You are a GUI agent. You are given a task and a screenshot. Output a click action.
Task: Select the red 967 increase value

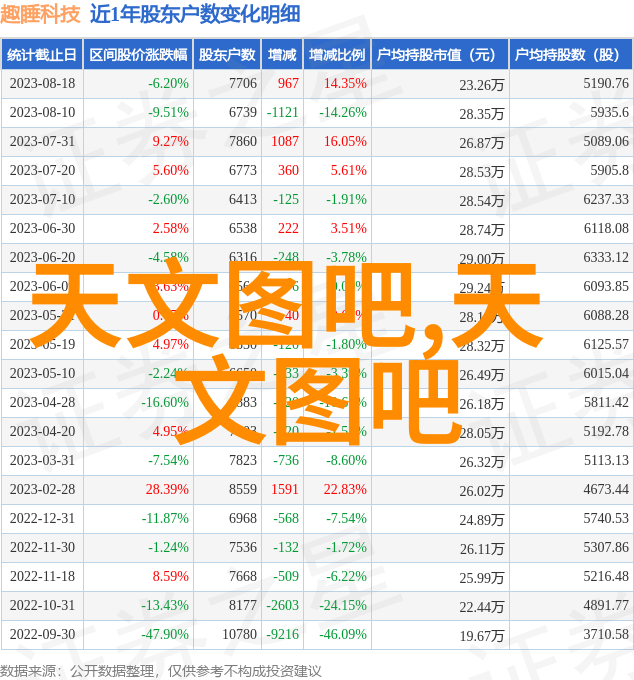288,83
